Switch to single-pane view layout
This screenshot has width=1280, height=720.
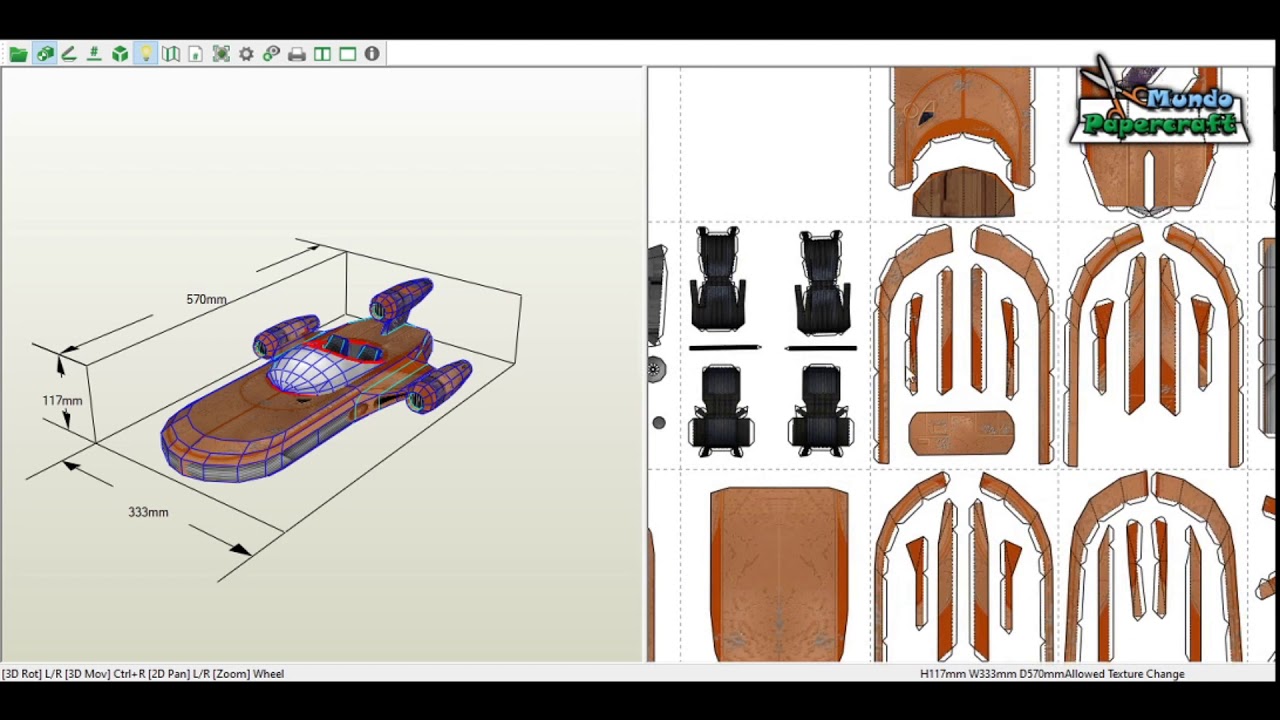(347, 54)
